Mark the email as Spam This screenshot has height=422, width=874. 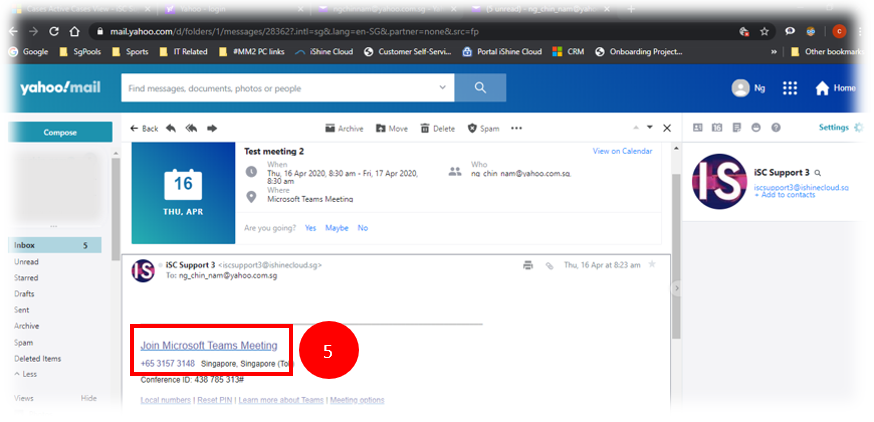coord(483,128)
